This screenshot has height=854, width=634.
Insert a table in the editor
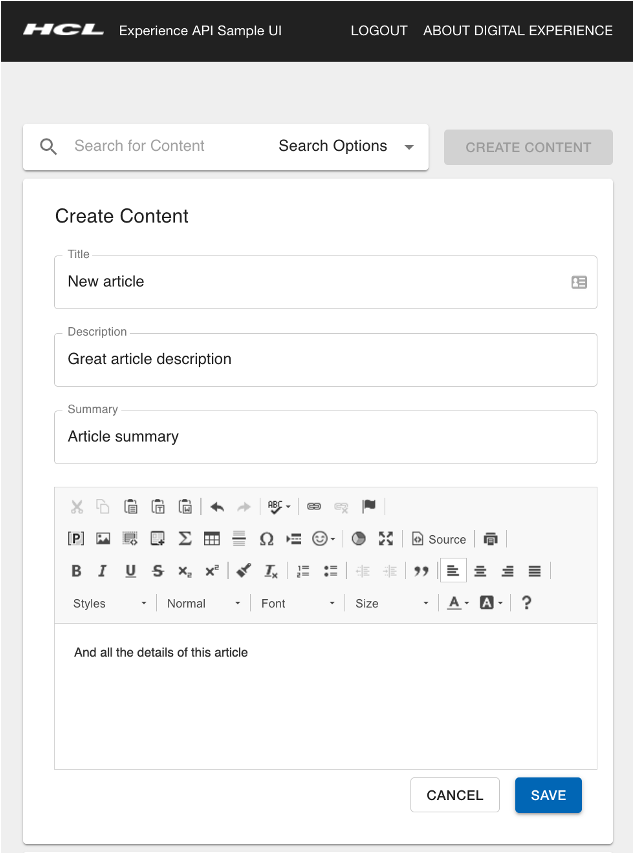212,539
